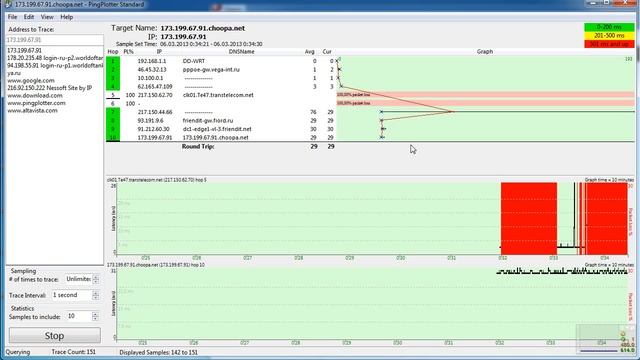Select www.download.com in address history

point(35,96)
